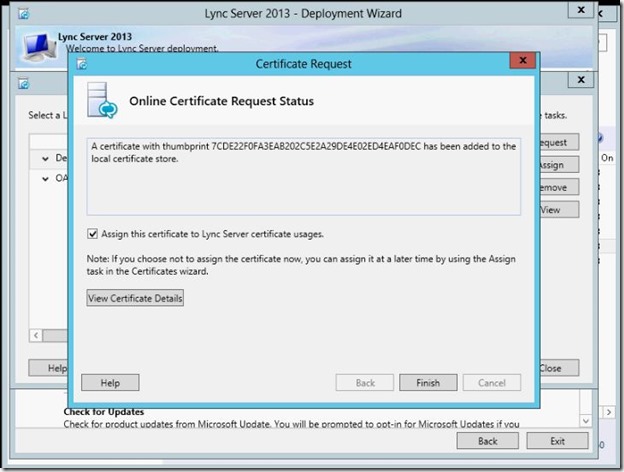Click the certificate thumbprint message text
This screenshot has height=472, width=624.
(x=303, y=152)
